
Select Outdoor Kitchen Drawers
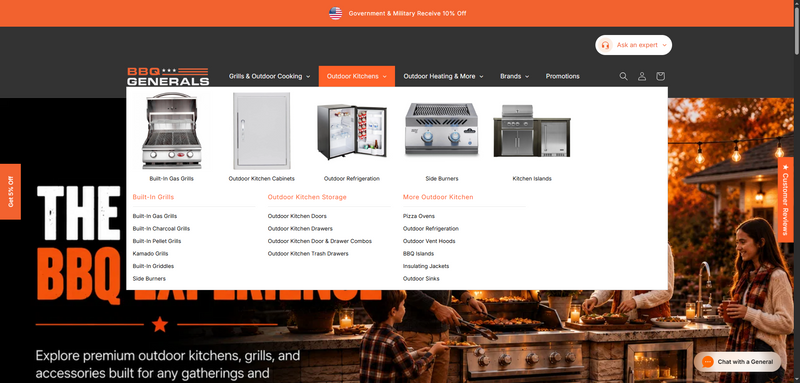point(300,229)
